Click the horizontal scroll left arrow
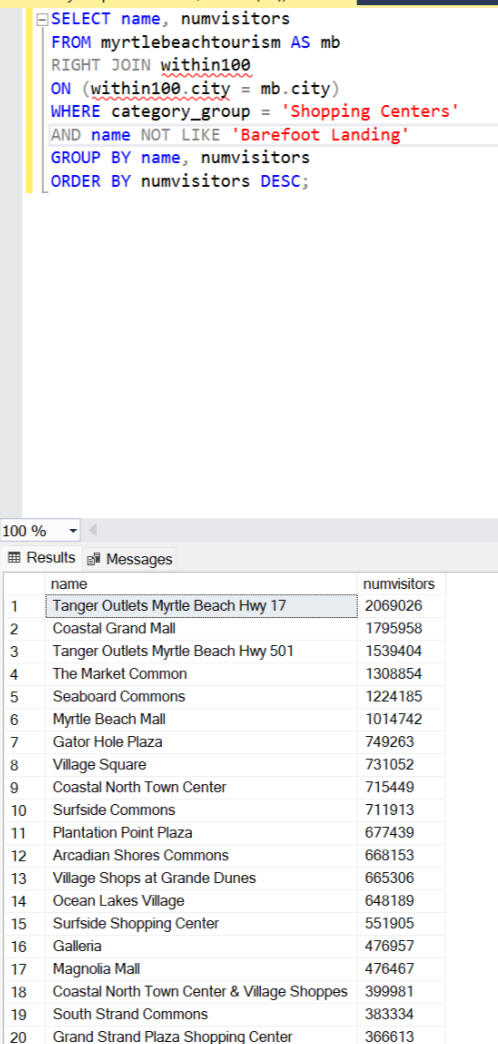 click(93, 530)
